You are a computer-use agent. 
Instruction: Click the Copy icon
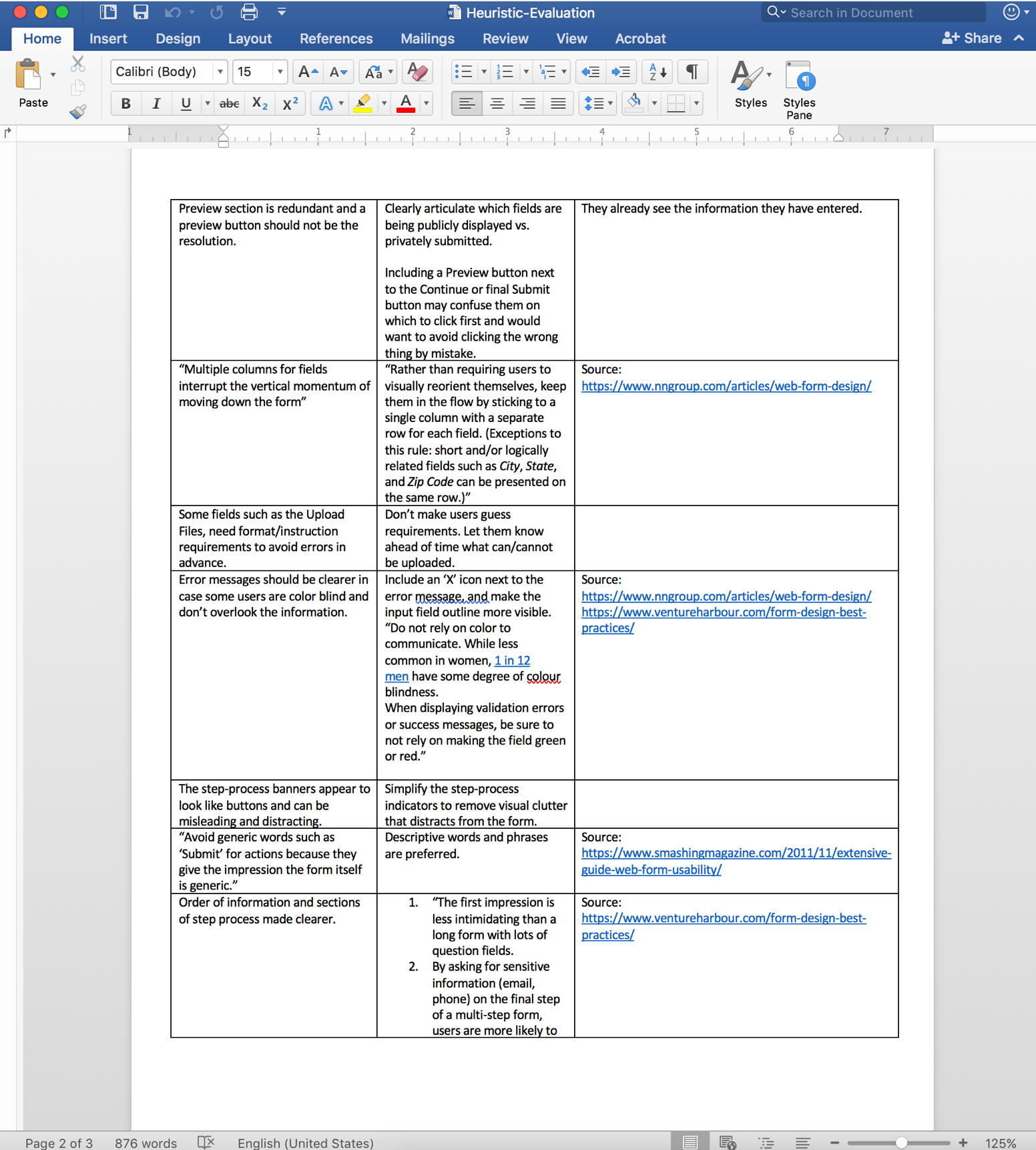[x=78, y=87]
